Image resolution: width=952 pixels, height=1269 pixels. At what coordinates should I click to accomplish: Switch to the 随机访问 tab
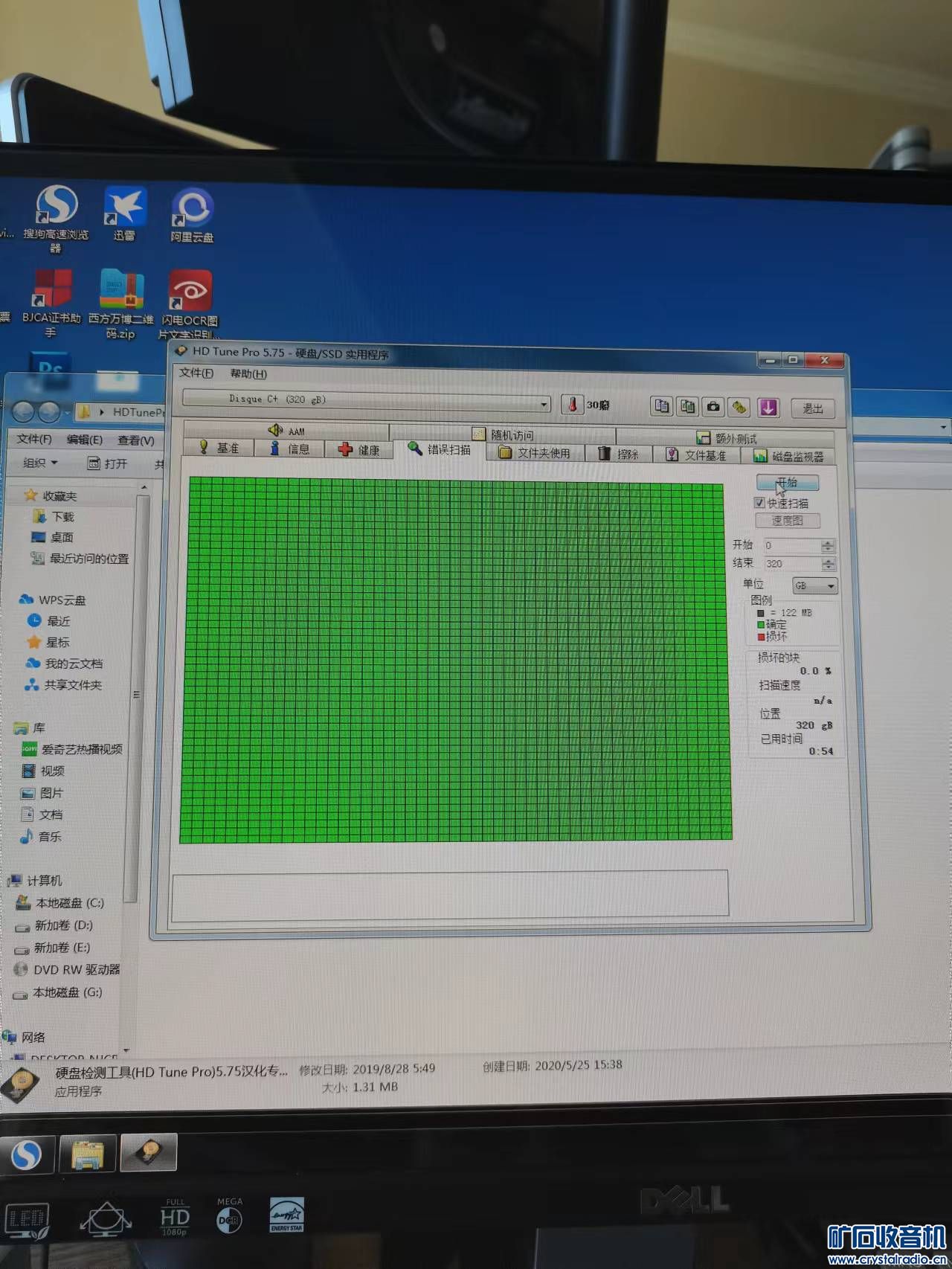coord(503,434)
